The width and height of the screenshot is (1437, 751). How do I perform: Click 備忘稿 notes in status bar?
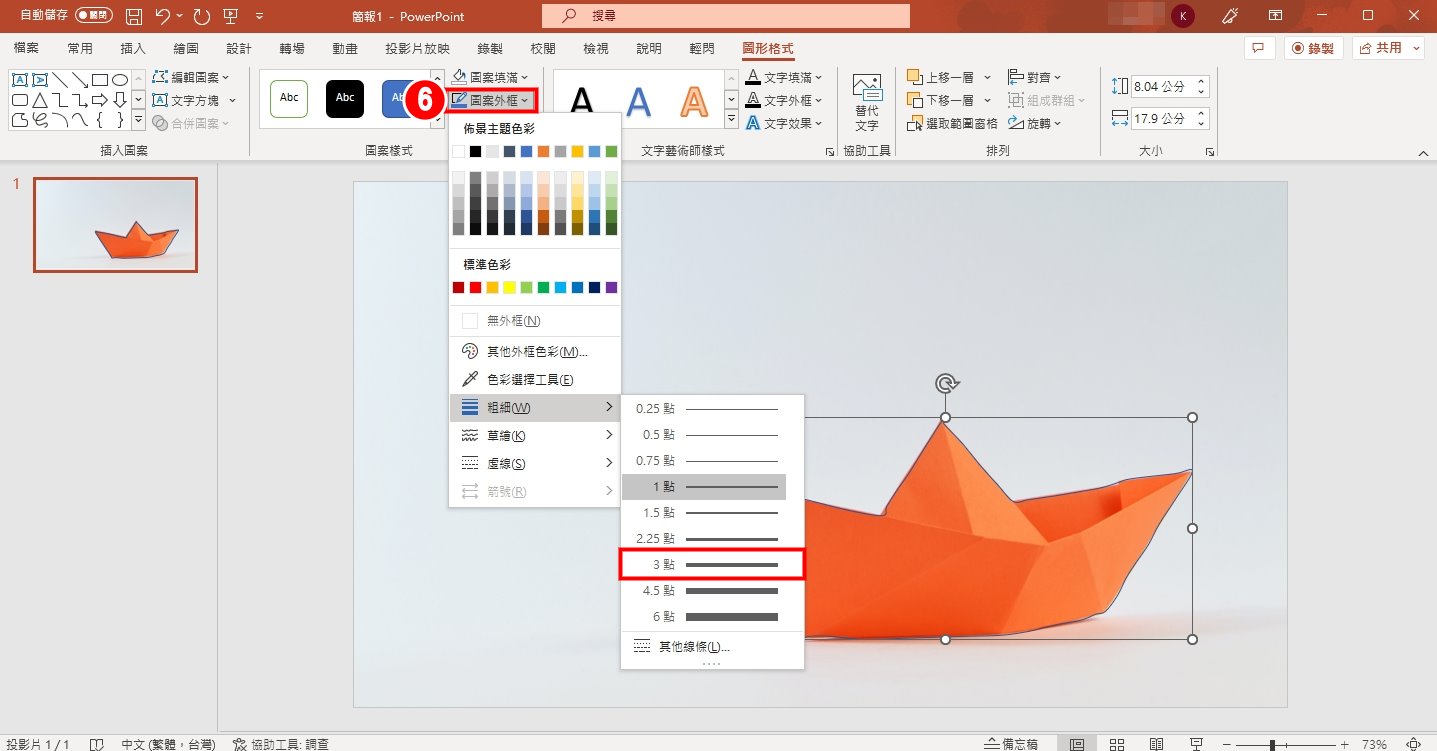(1012, 744)
